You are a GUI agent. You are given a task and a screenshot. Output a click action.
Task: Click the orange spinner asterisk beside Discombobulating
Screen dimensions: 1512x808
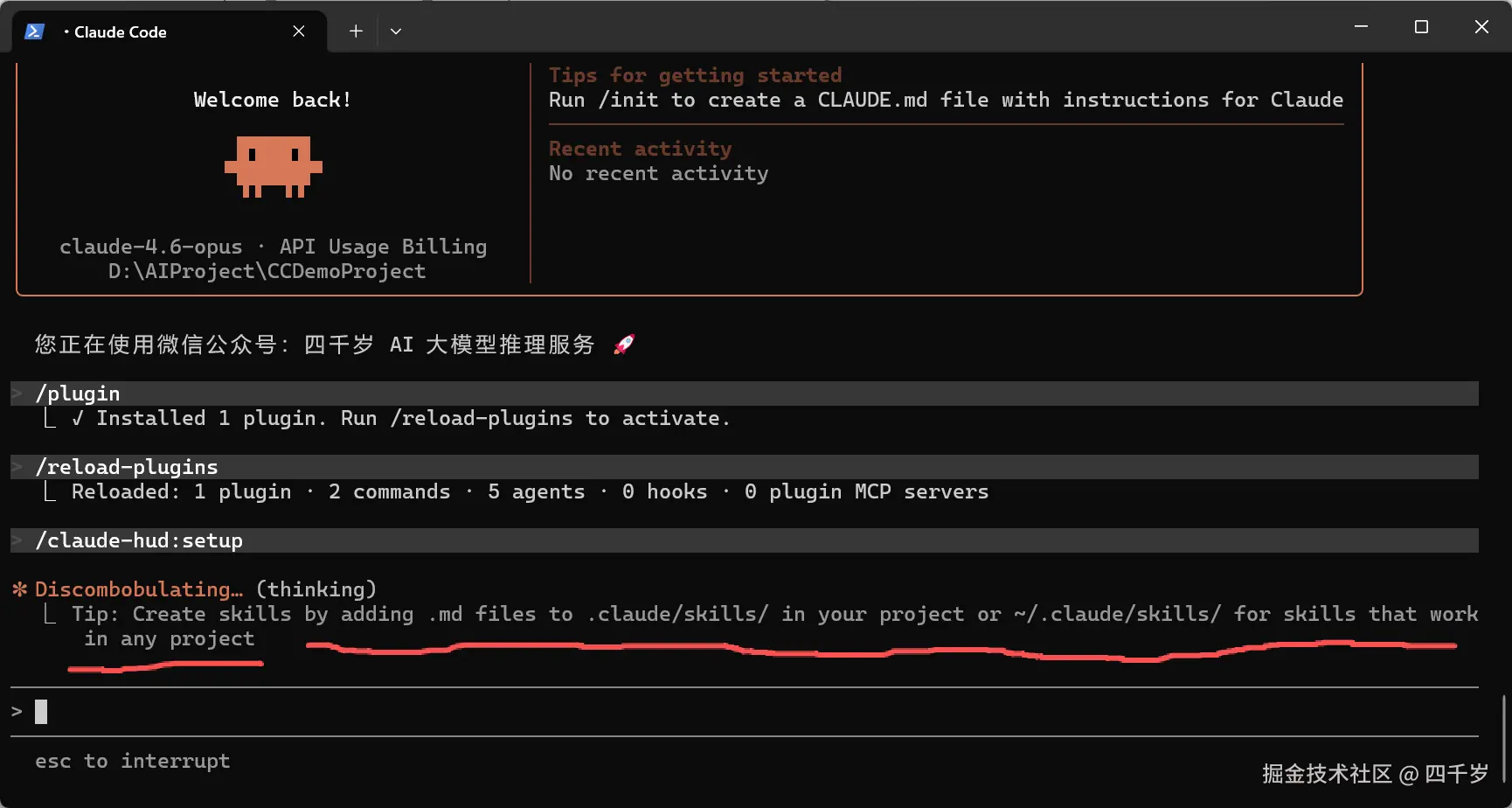pos(20,589)
